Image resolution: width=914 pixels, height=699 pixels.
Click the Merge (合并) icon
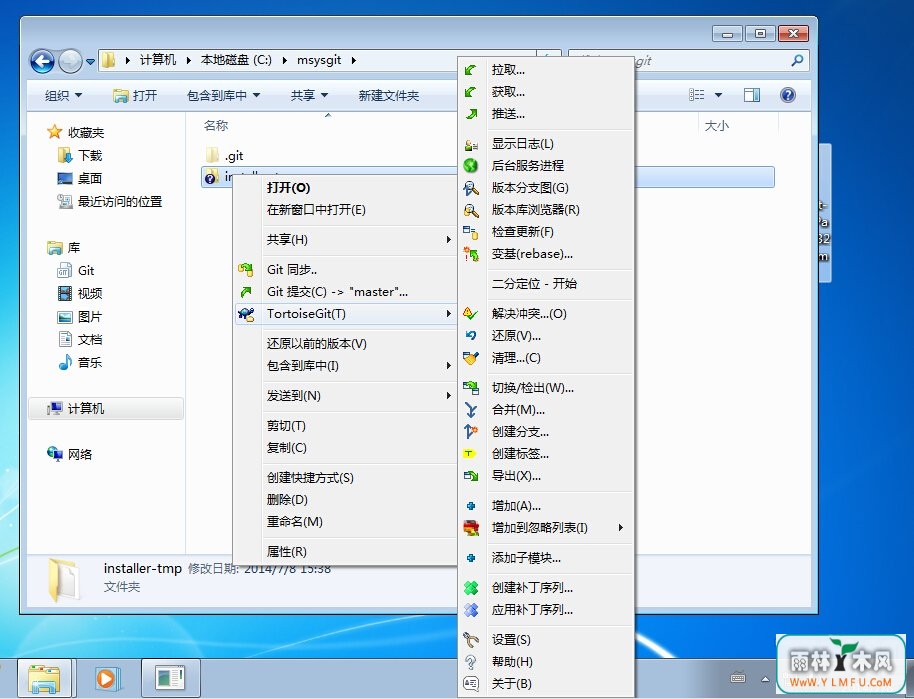pyautogui.click(x=470, y=410)
